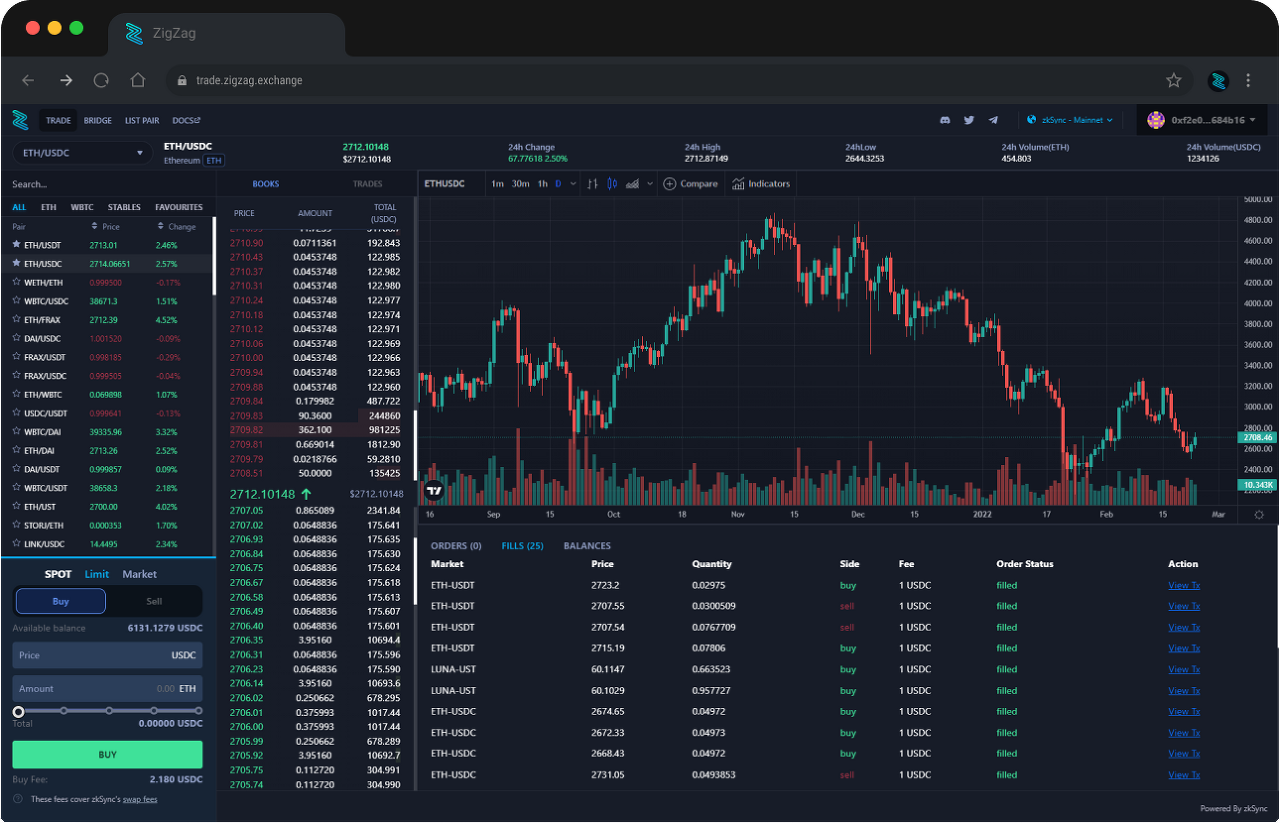This screenshot has width=1280, height=823.
Task: Click the TradingView logo on the chart
Action: (x=434, y=490)
